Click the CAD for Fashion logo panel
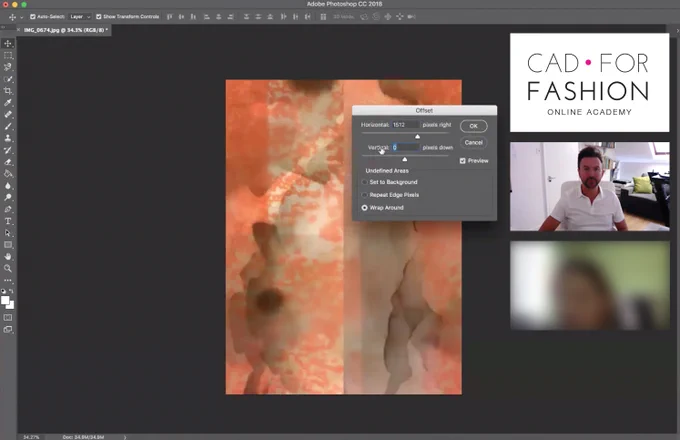Viewport: 680px width, 440px height. click(590, 82)
